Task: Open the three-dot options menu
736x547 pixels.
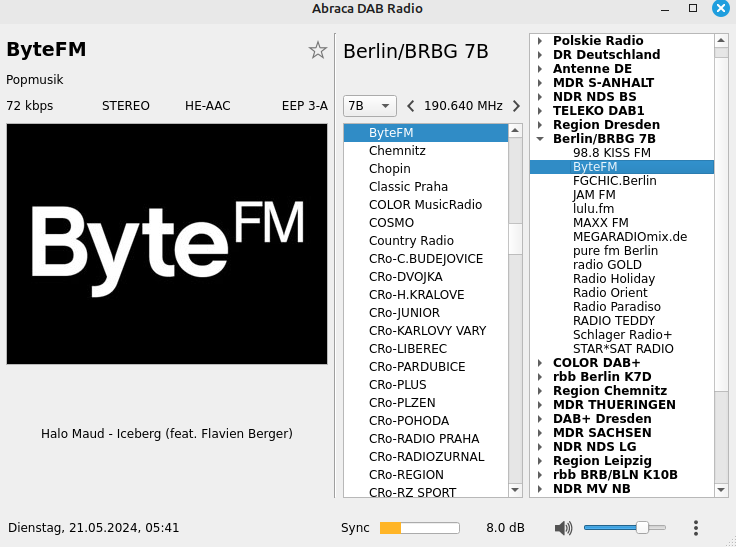Action: (696, 528)
